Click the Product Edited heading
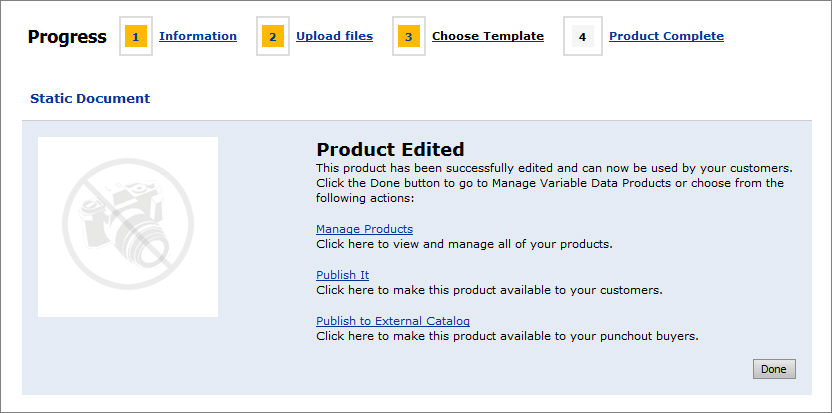832x413 pixels. 390,150
